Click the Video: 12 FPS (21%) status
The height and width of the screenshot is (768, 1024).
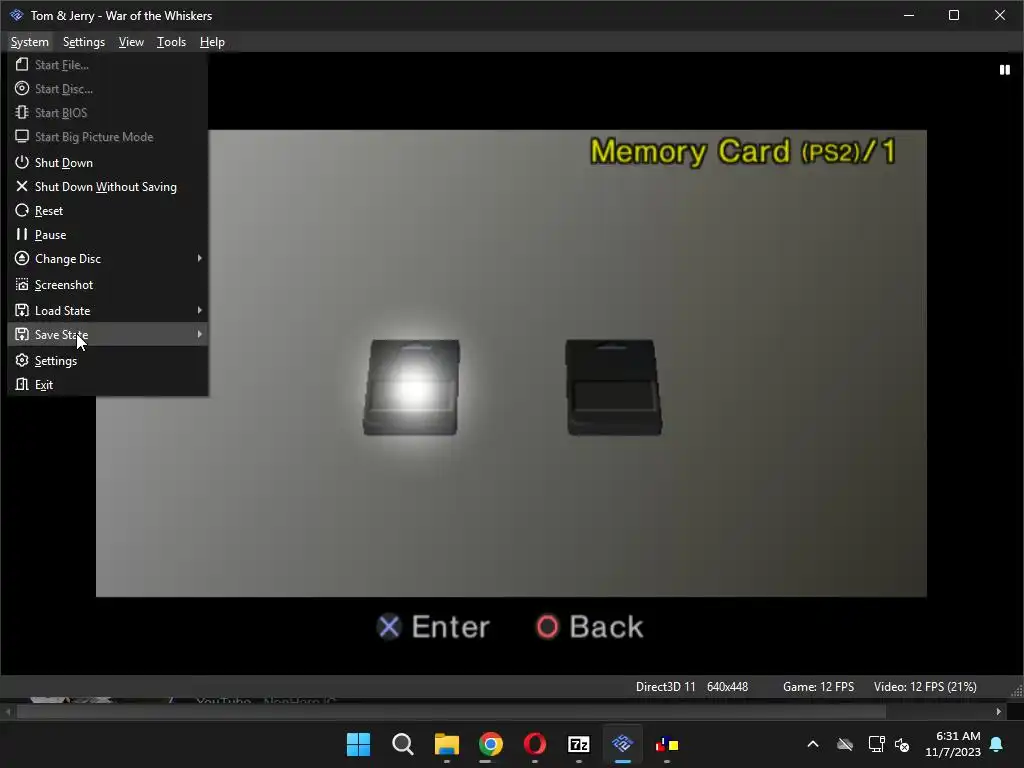click(925, 686)
